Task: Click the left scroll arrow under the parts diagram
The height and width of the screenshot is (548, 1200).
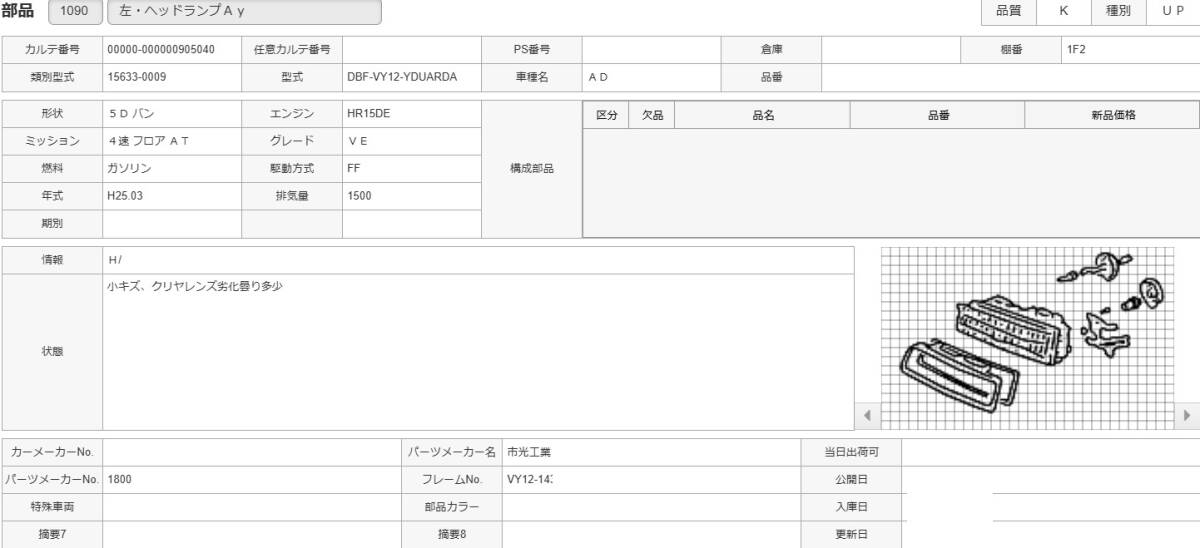Action: point(867,415)
